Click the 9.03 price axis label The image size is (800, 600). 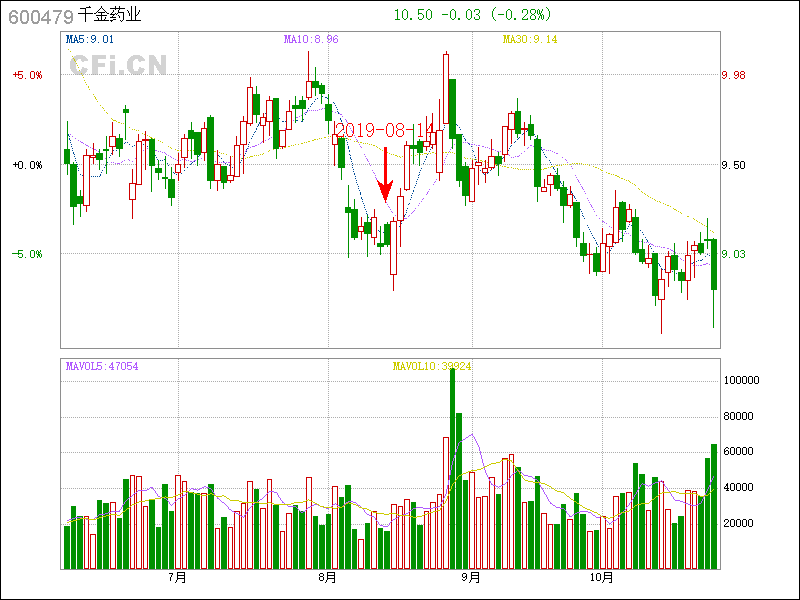(x=734, y=254)
